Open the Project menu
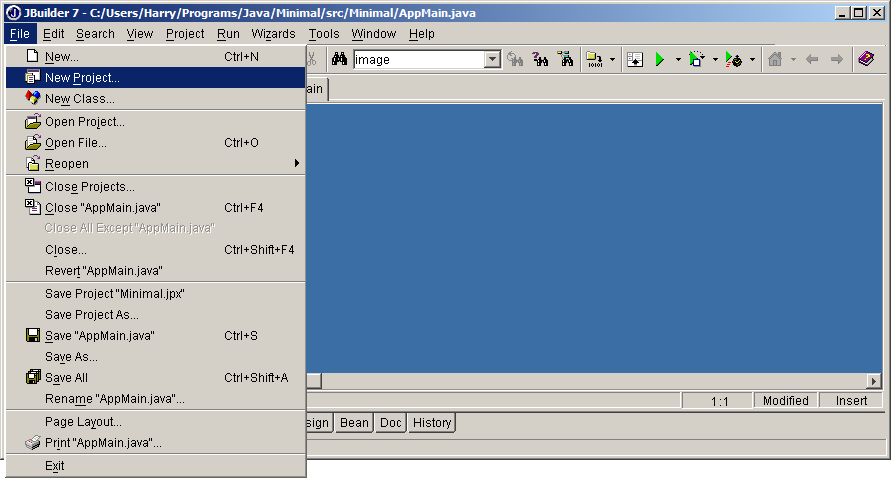Image resolution: width=891 pixels, height=478 pixels. pyautogui.click(x=185, y=34)
